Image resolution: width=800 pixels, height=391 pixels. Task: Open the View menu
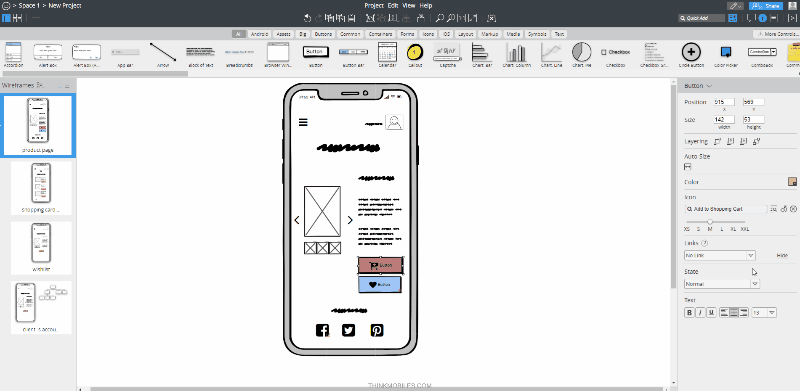pyautogui.click(x=409, y=6)
